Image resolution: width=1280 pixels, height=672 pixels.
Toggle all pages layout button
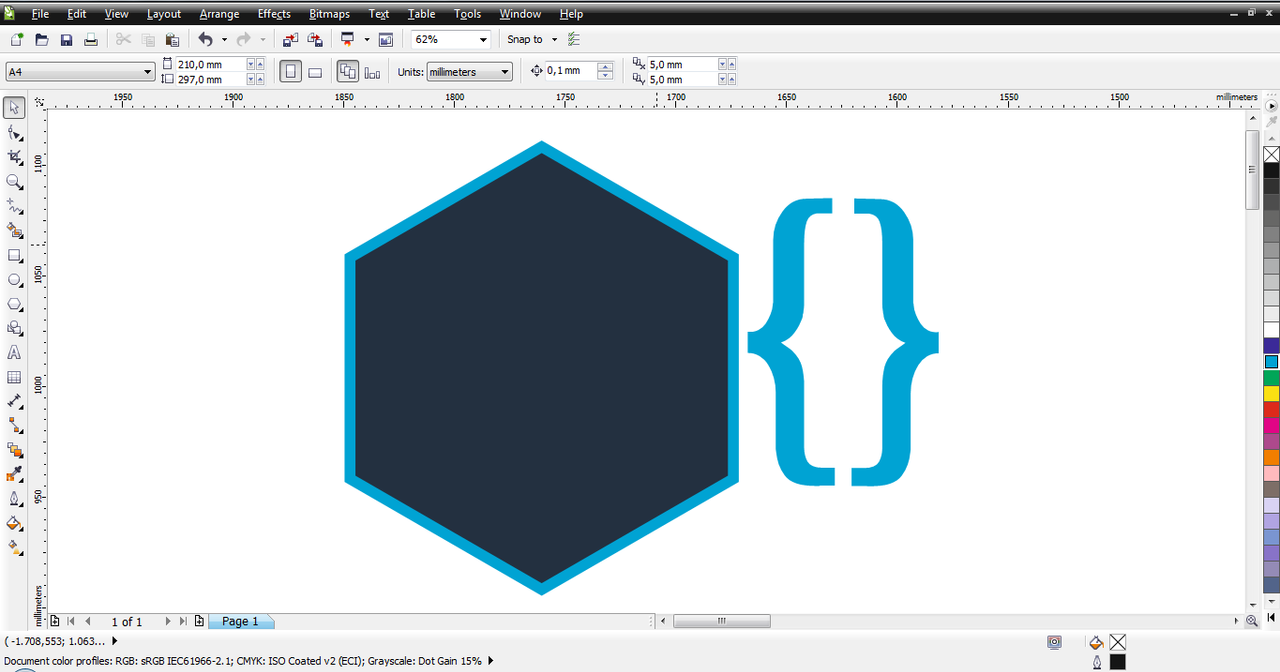point(348,72)
